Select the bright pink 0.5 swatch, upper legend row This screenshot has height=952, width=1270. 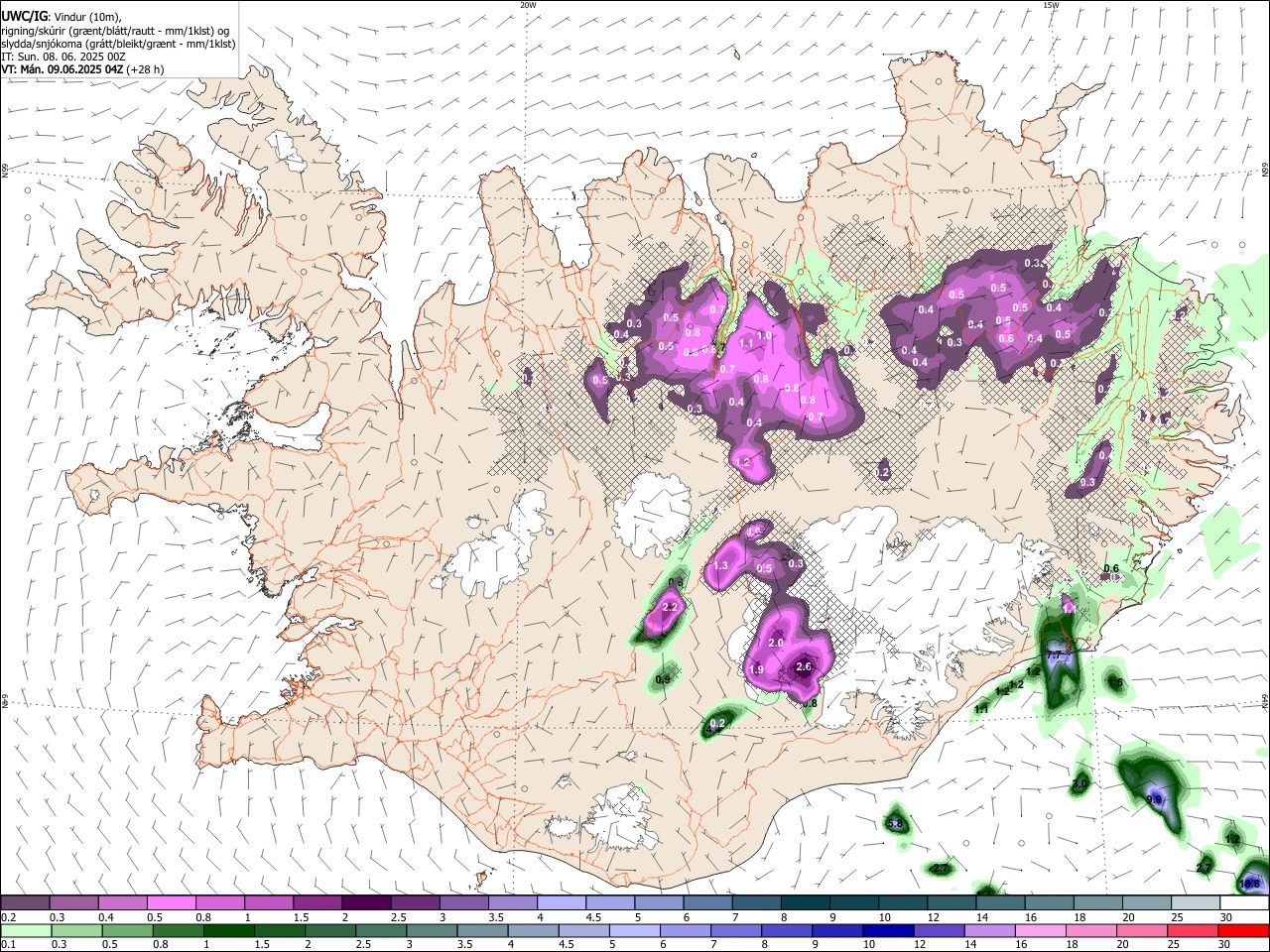coord(172,902)
